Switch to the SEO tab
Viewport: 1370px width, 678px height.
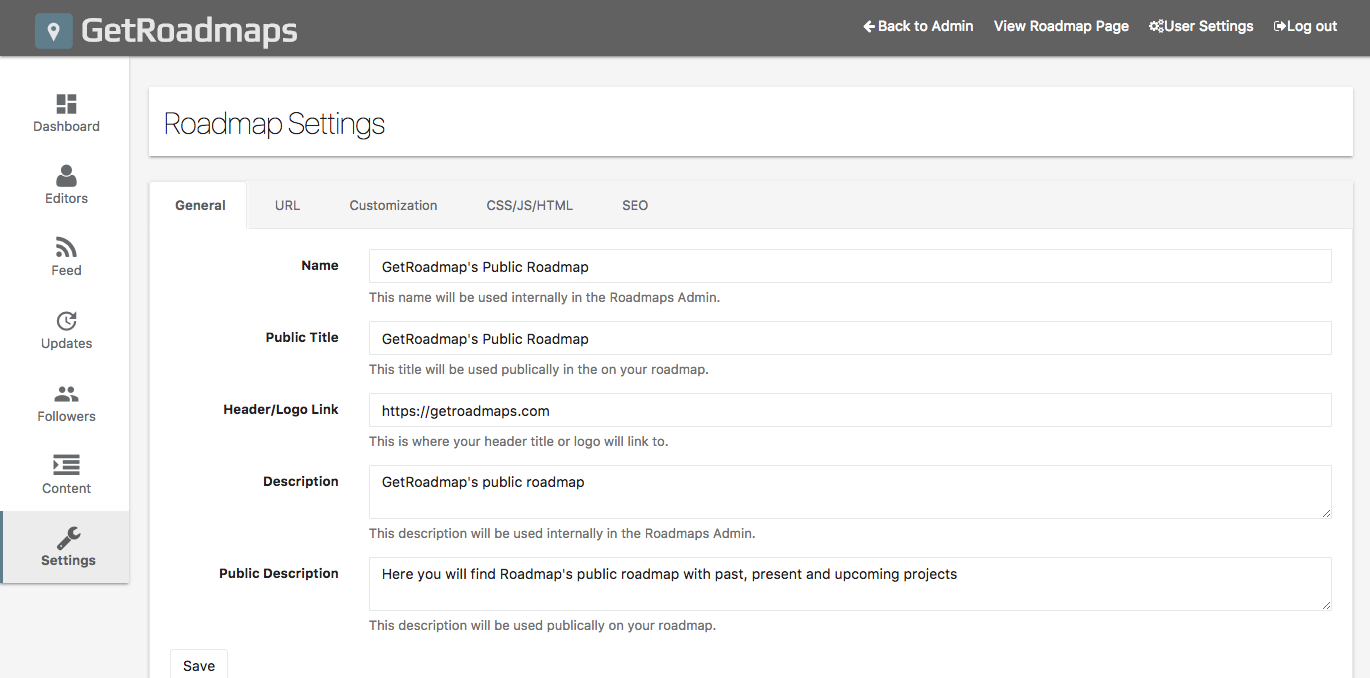[x=635, y=205]
